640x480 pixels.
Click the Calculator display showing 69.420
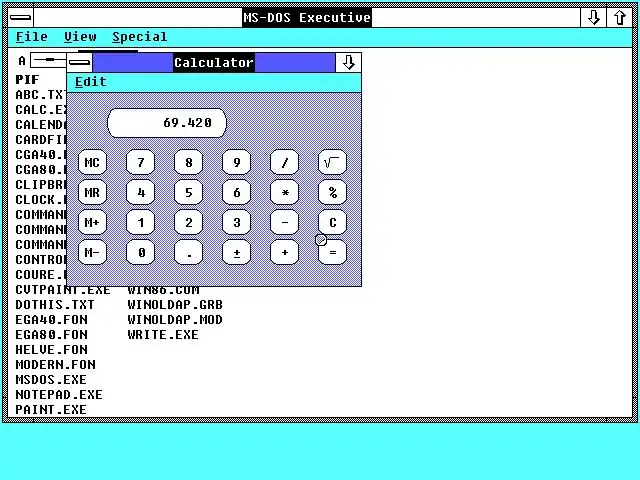(x=167, y=123)
